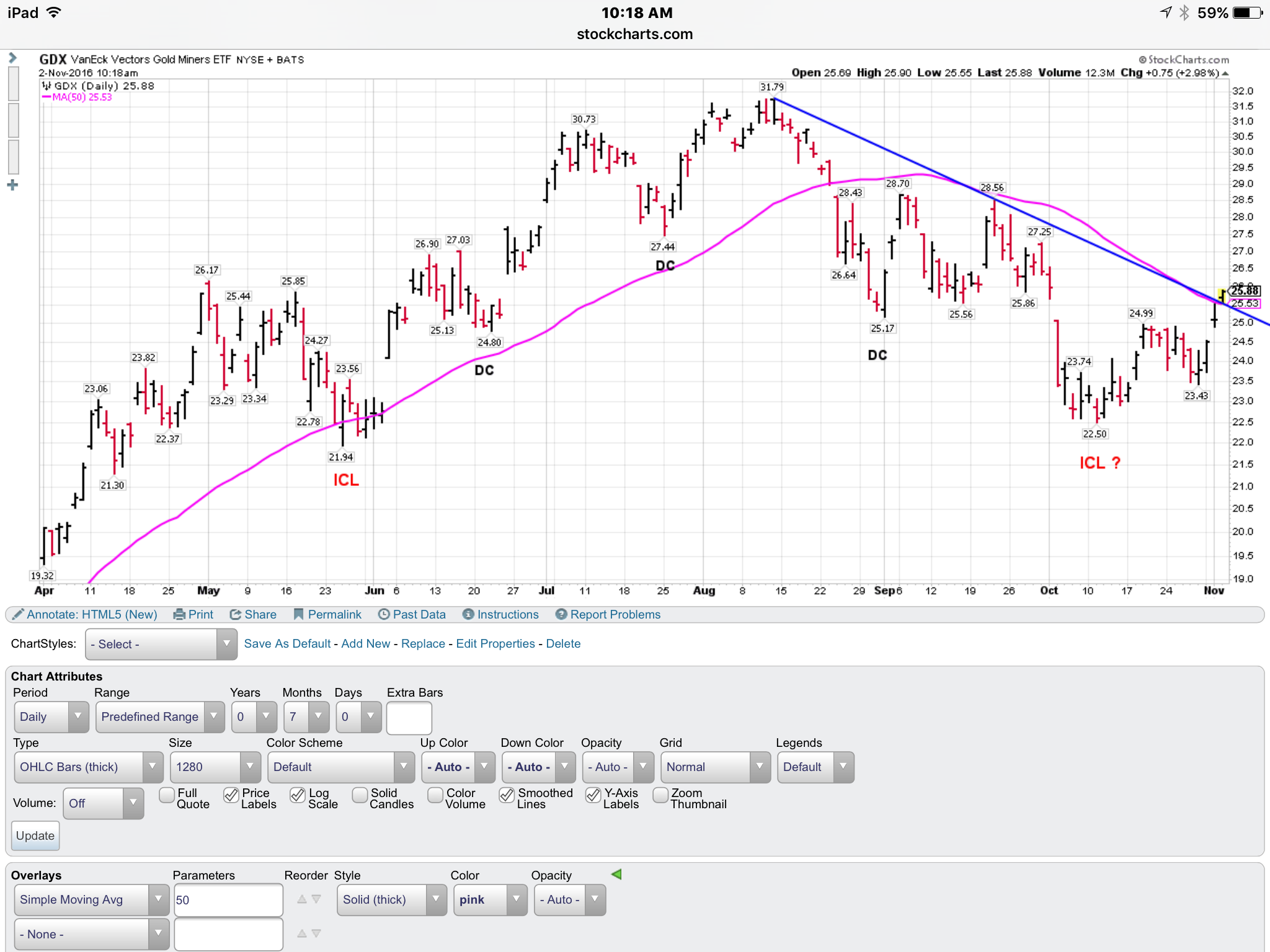
Task: Click the Share arrow icon
Action: pyautogui.click(x=235, y=614)
